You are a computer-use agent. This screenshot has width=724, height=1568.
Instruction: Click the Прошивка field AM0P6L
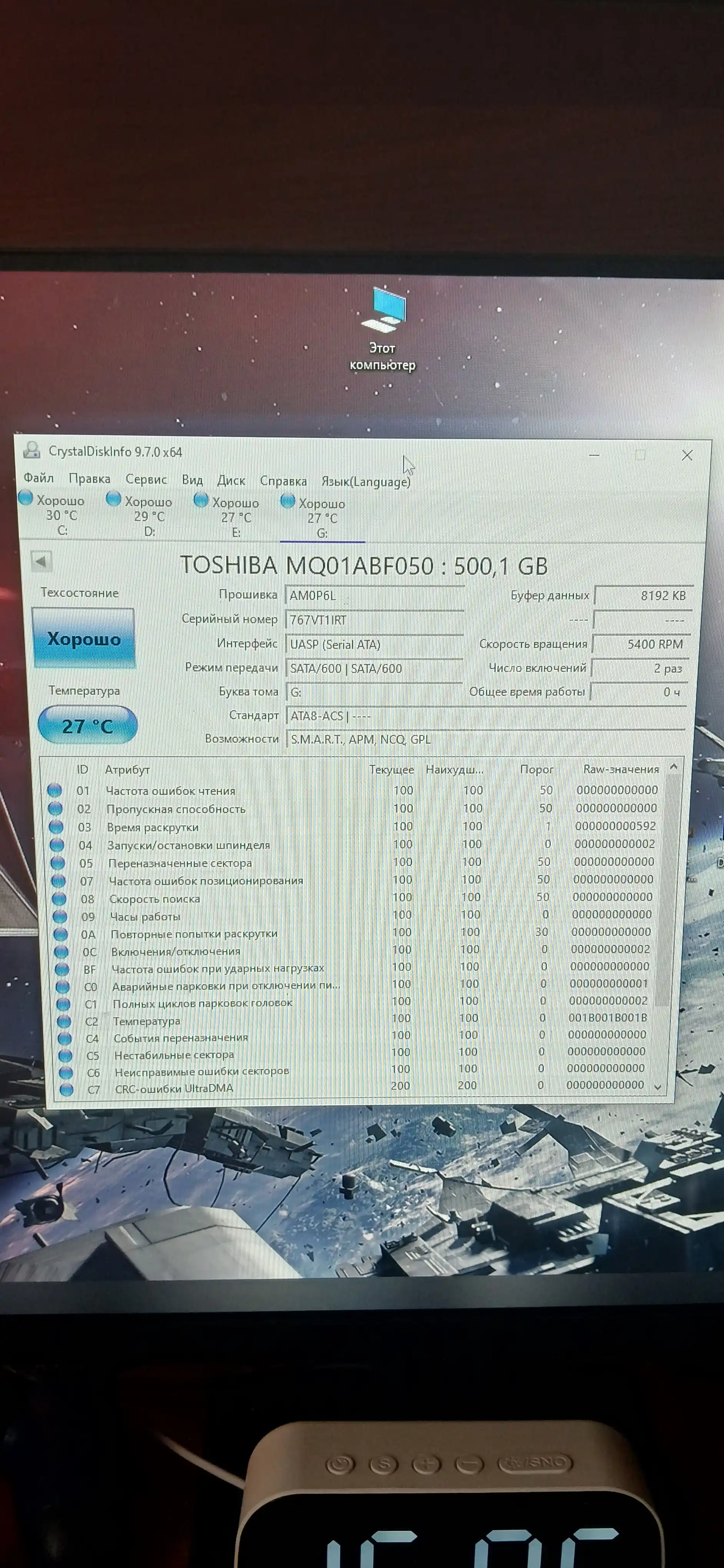tap(375, 595)
